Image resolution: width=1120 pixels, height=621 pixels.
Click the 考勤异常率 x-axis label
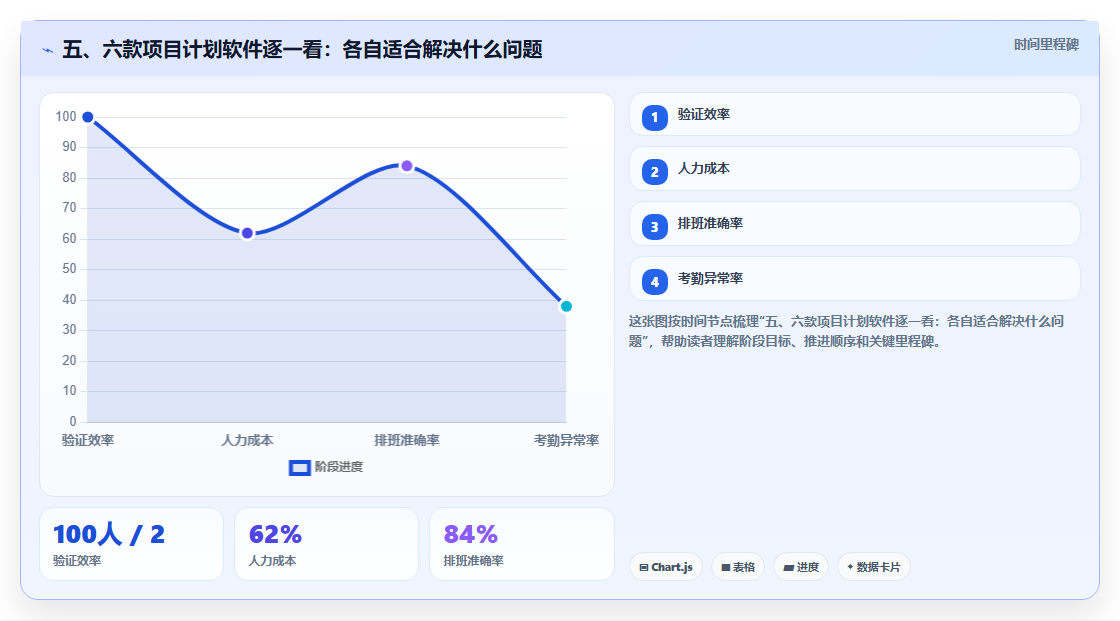coord(566,440)
